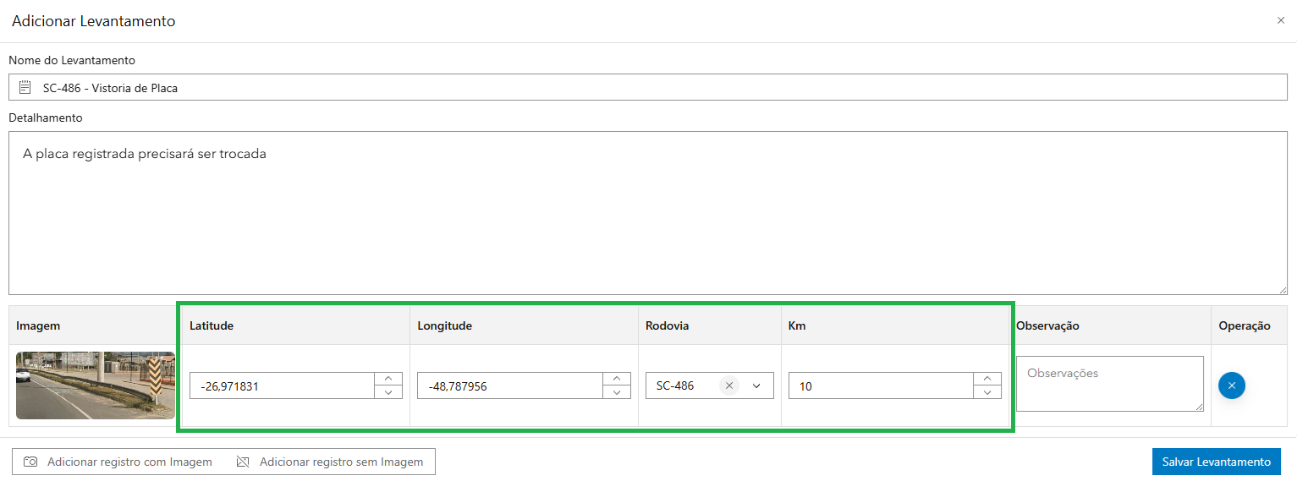Increase Latitude with the up arrow
This screenshot has width=1297, height=492.
(x=388, y=379)
